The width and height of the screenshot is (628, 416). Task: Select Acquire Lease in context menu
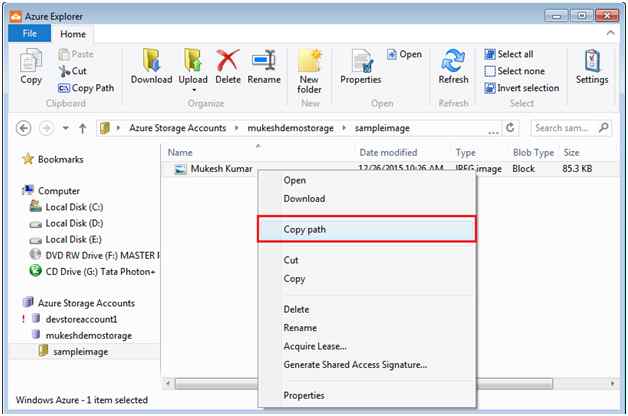coord(367,346)
